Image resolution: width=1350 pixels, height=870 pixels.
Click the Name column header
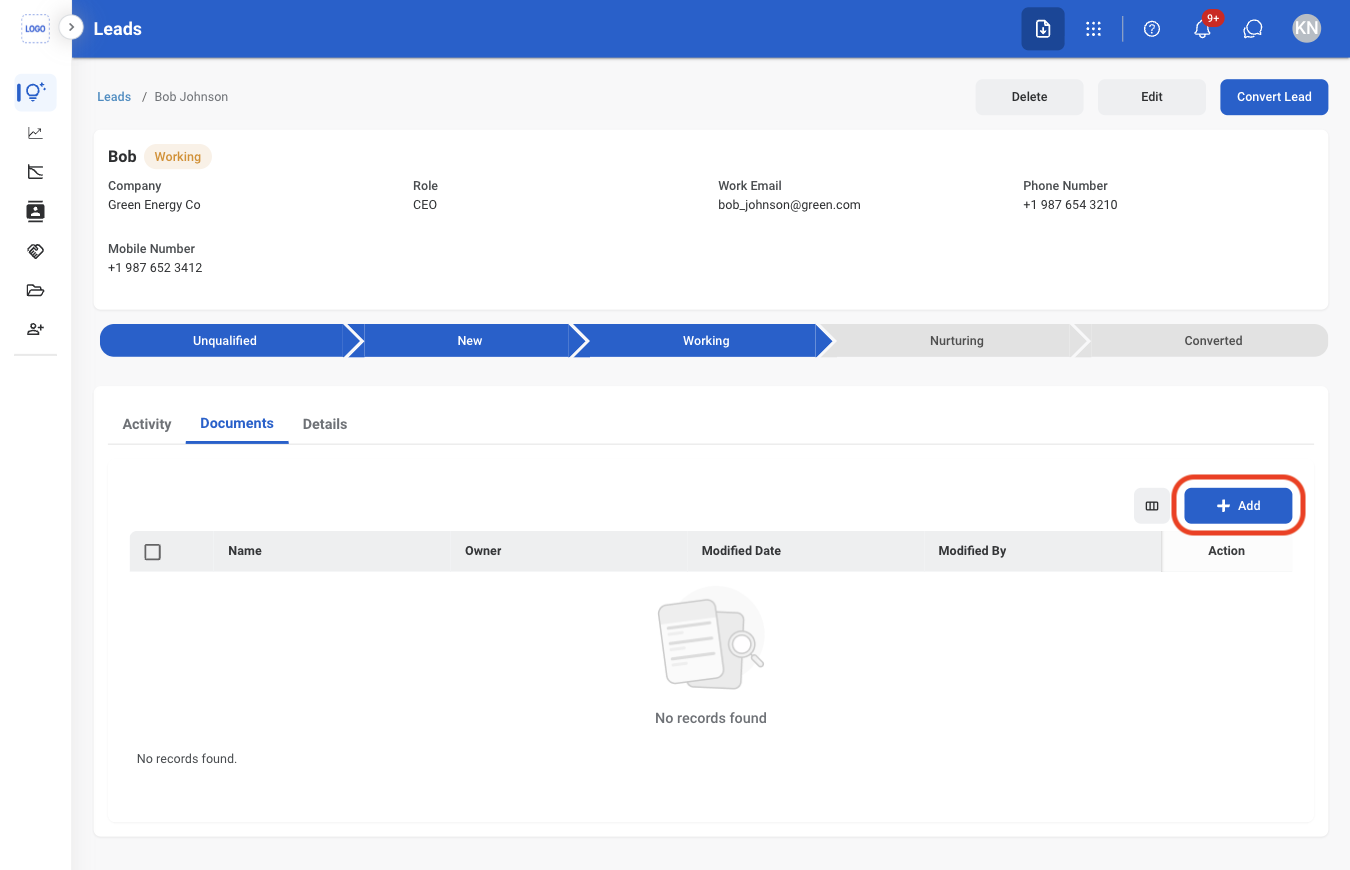[245, 551]
